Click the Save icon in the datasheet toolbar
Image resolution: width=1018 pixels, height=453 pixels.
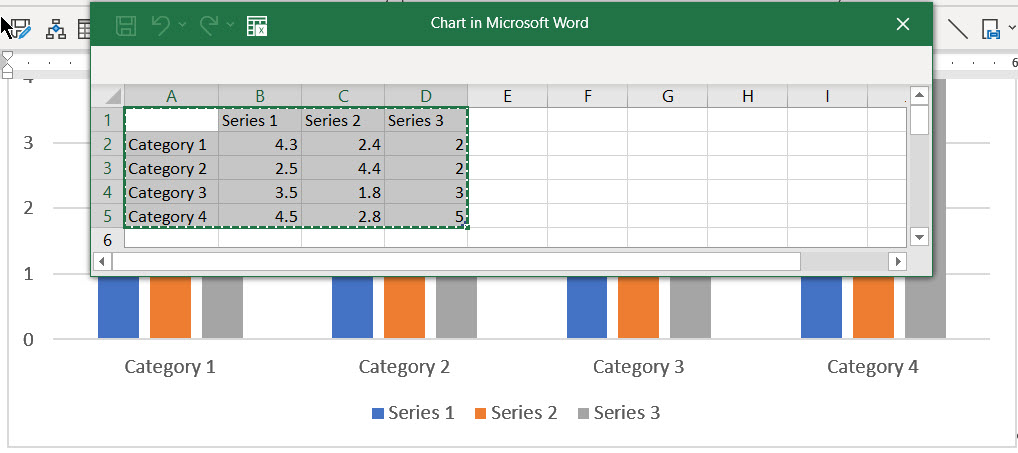pos(126,26)
